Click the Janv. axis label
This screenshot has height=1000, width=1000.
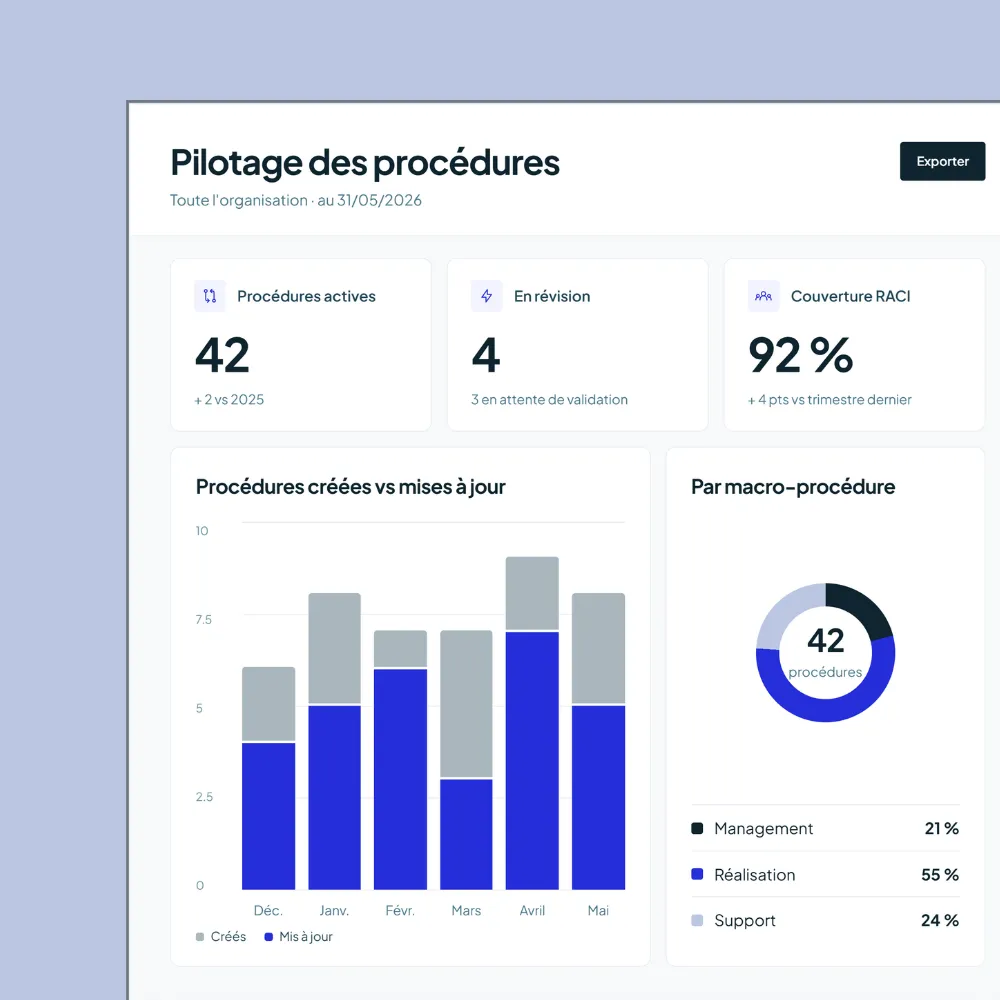click(x=334, y=910)
